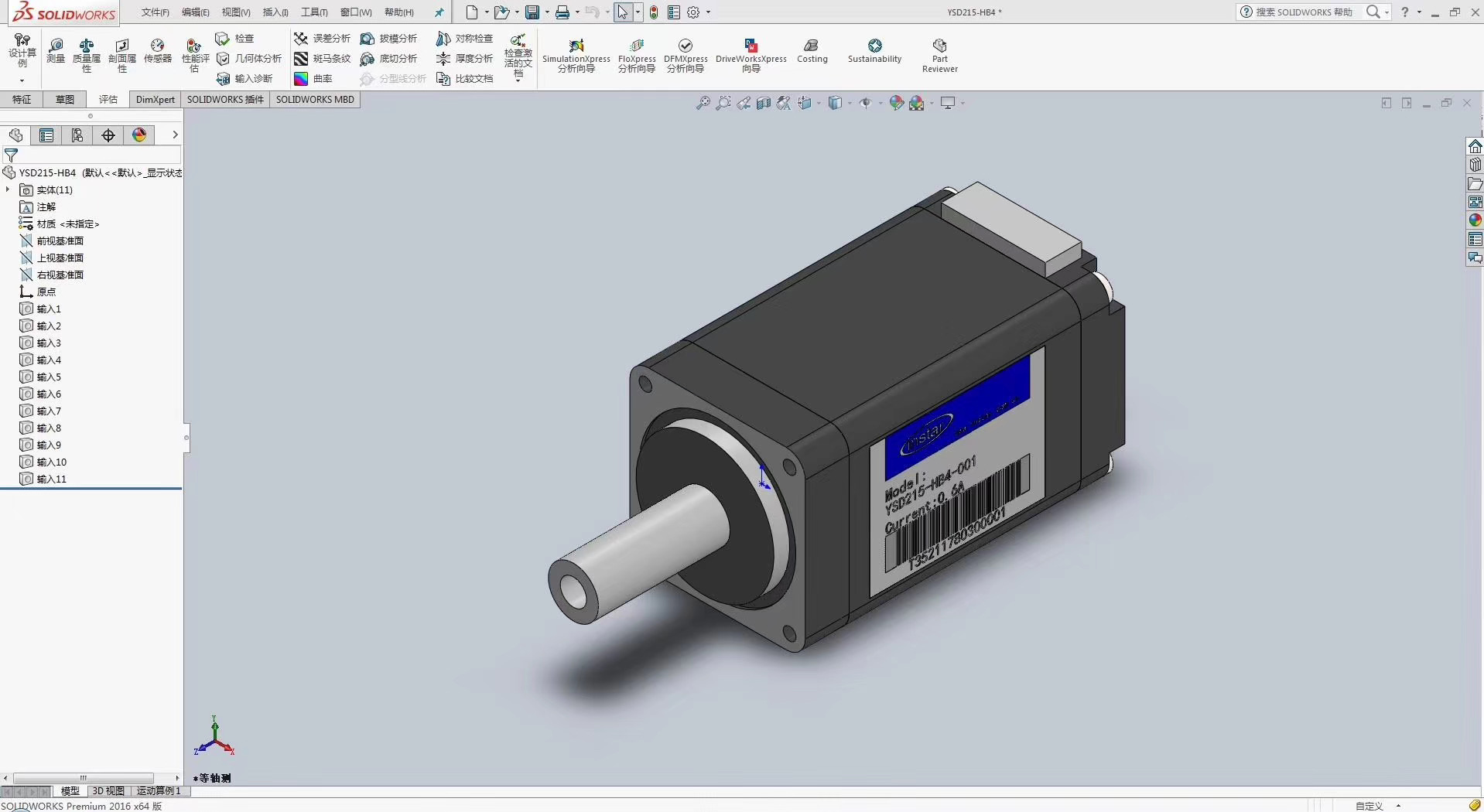Open 厚度分析 thickness analysis
This screenshot has width=1484, height=812.
465,59
